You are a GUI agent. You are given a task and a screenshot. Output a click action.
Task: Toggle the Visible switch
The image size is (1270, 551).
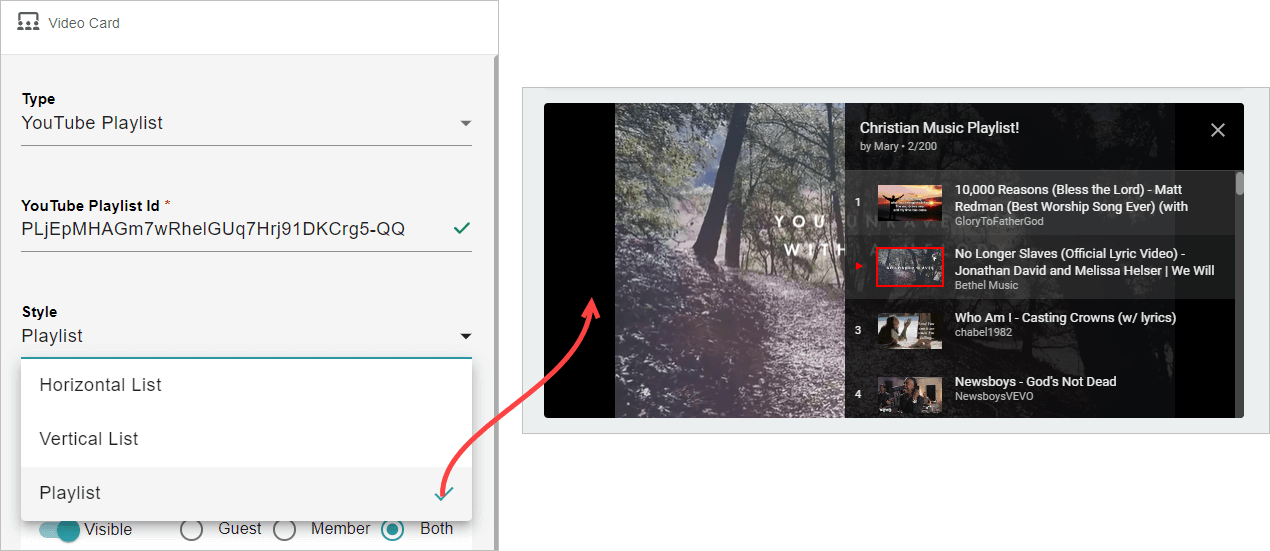pos(59,530)
